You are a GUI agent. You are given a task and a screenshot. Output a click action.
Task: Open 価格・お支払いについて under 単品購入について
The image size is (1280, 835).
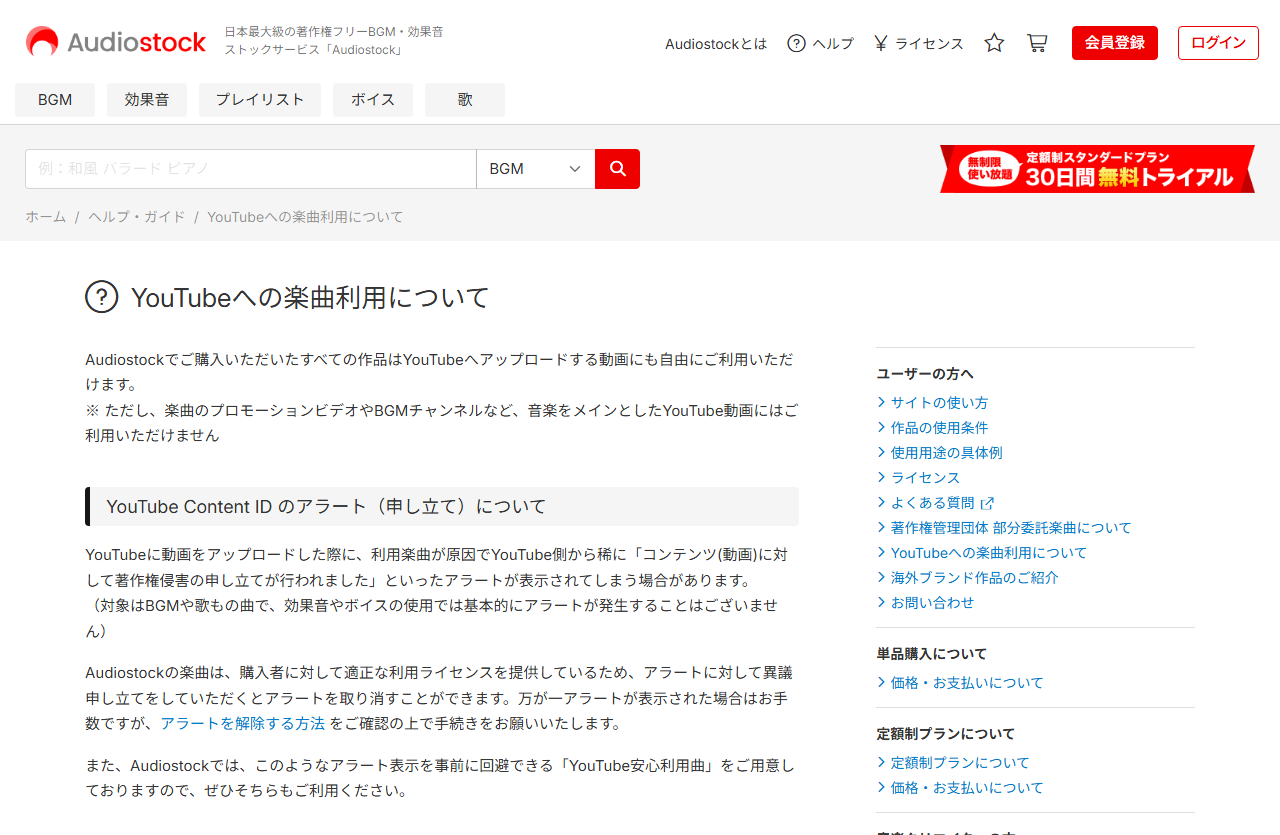[967, 682]
